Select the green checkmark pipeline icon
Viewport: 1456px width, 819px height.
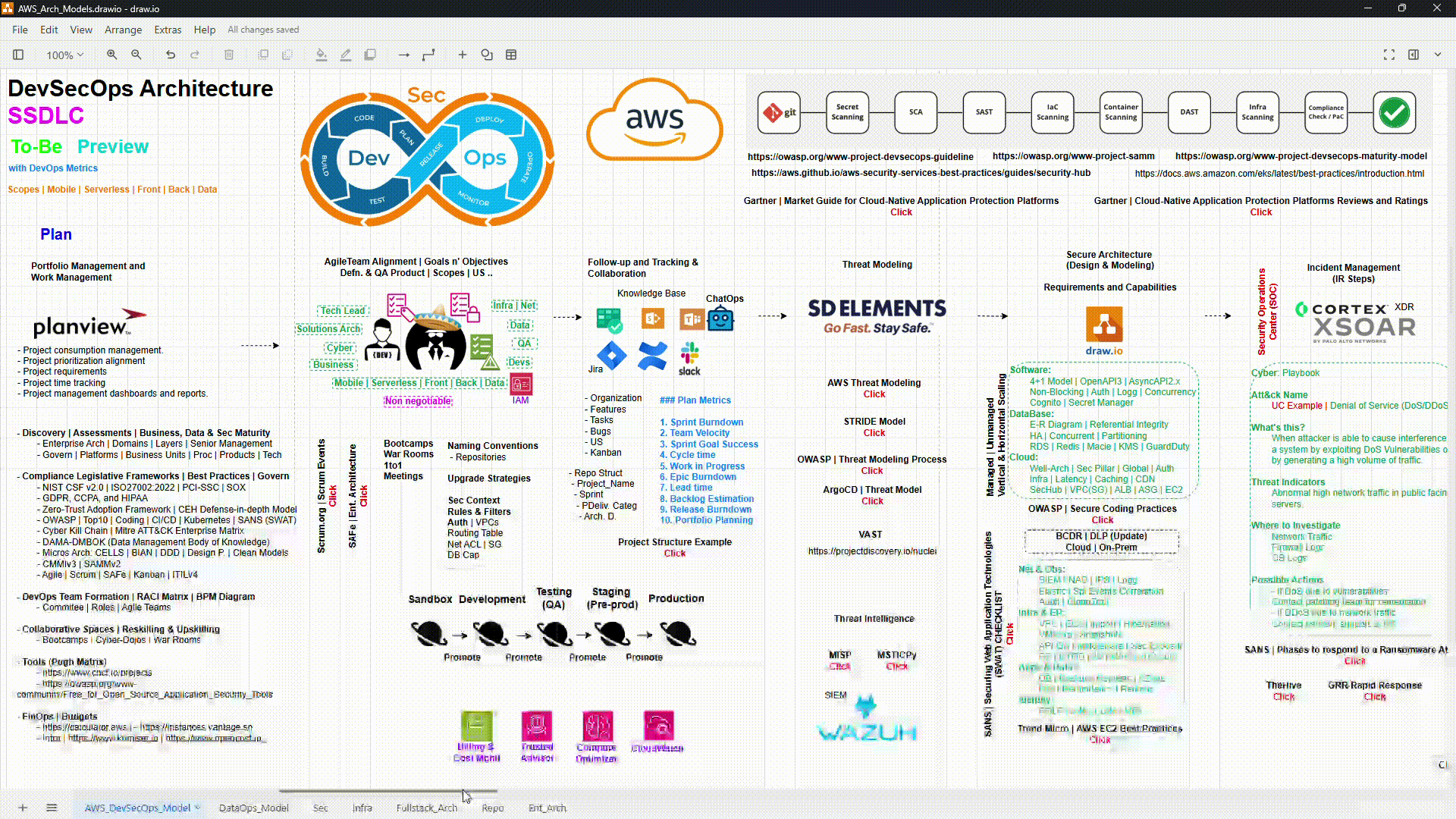(x=1394, y=112)
